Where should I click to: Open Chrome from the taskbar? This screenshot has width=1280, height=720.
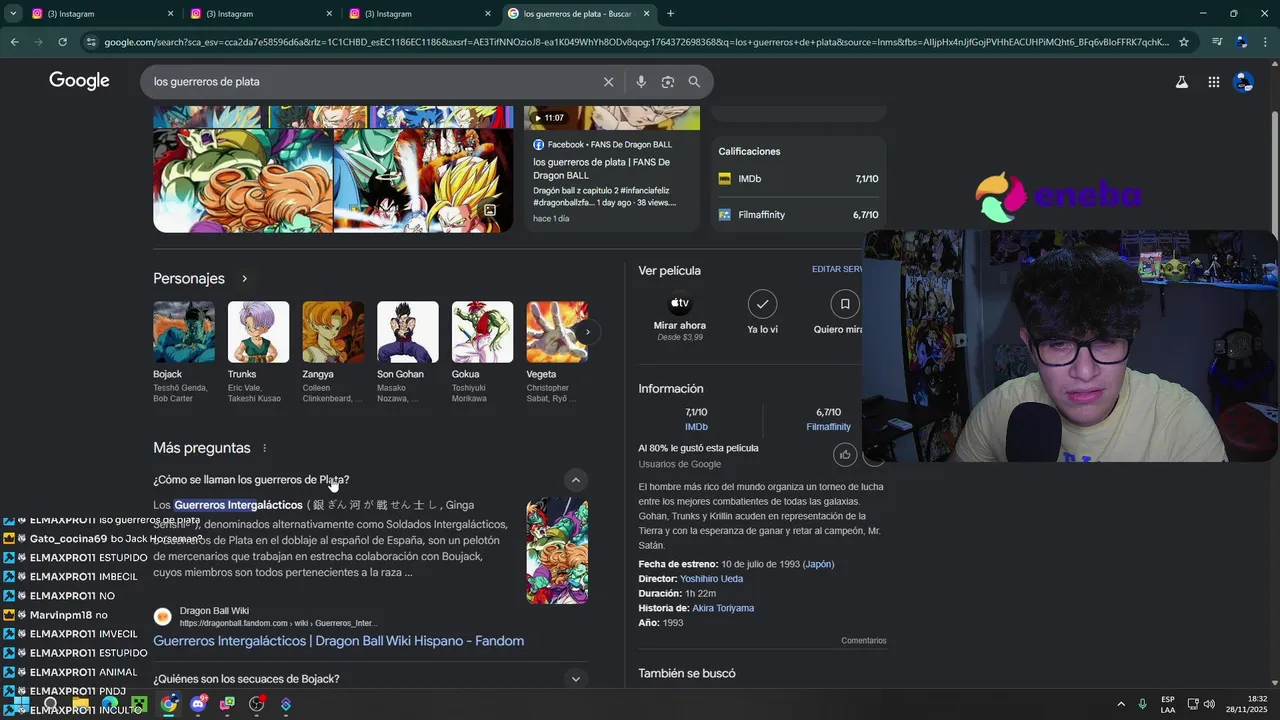pos(169,704)
